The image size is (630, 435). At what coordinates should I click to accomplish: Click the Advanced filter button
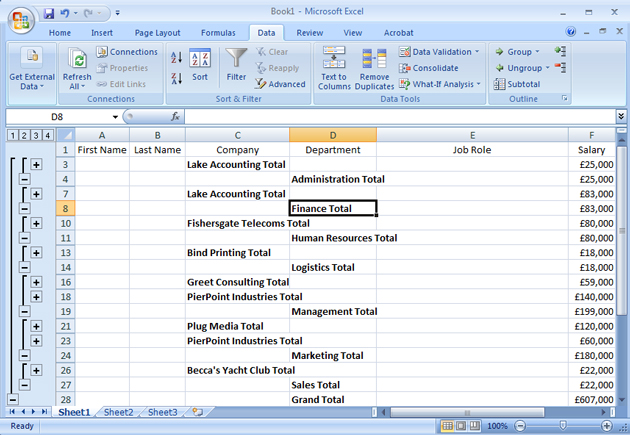280,84
